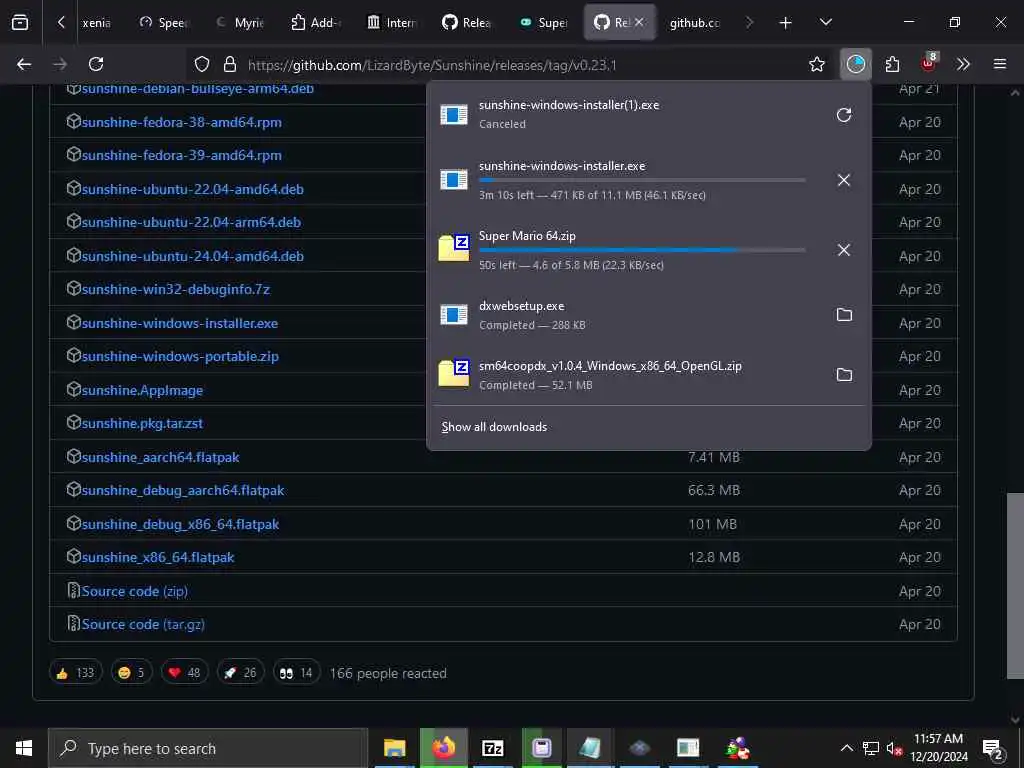
Task: Retry the canceled sunshine-windows-installer(1).exe download
Action: click(844, 115)
